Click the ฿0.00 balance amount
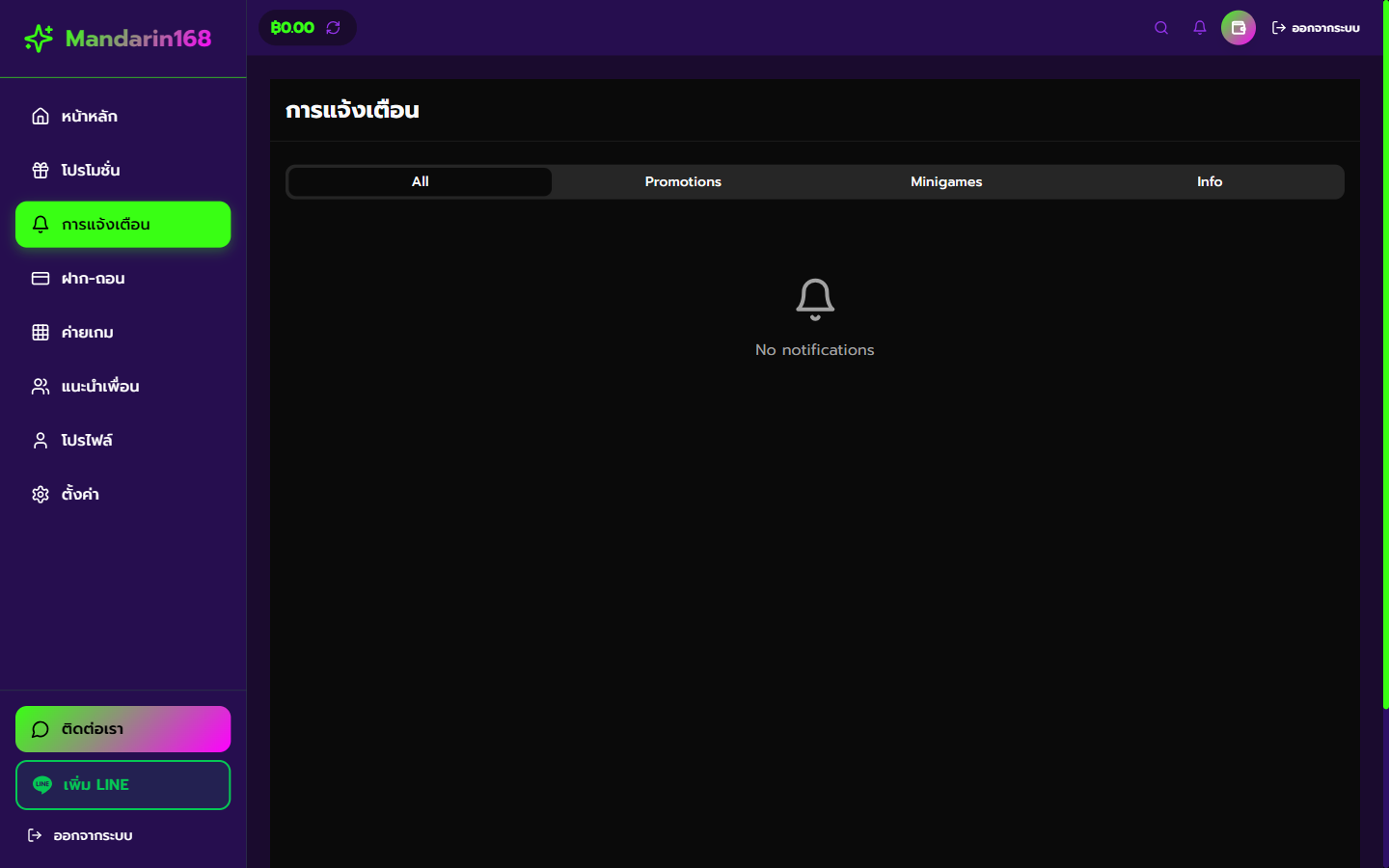Image resolution: width=1389 pixels, height=868 pixels. (x=292, y=28)
